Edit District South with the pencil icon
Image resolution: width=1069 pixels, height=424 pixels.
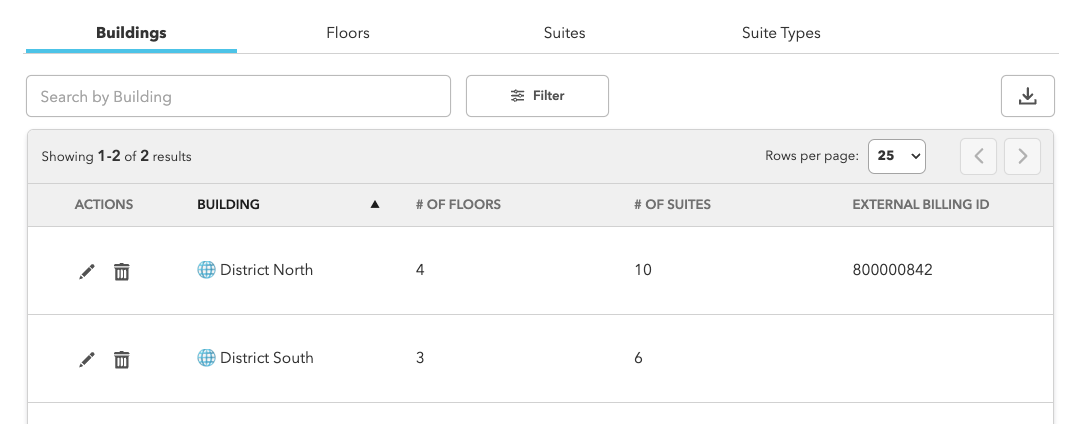[87, 359]
